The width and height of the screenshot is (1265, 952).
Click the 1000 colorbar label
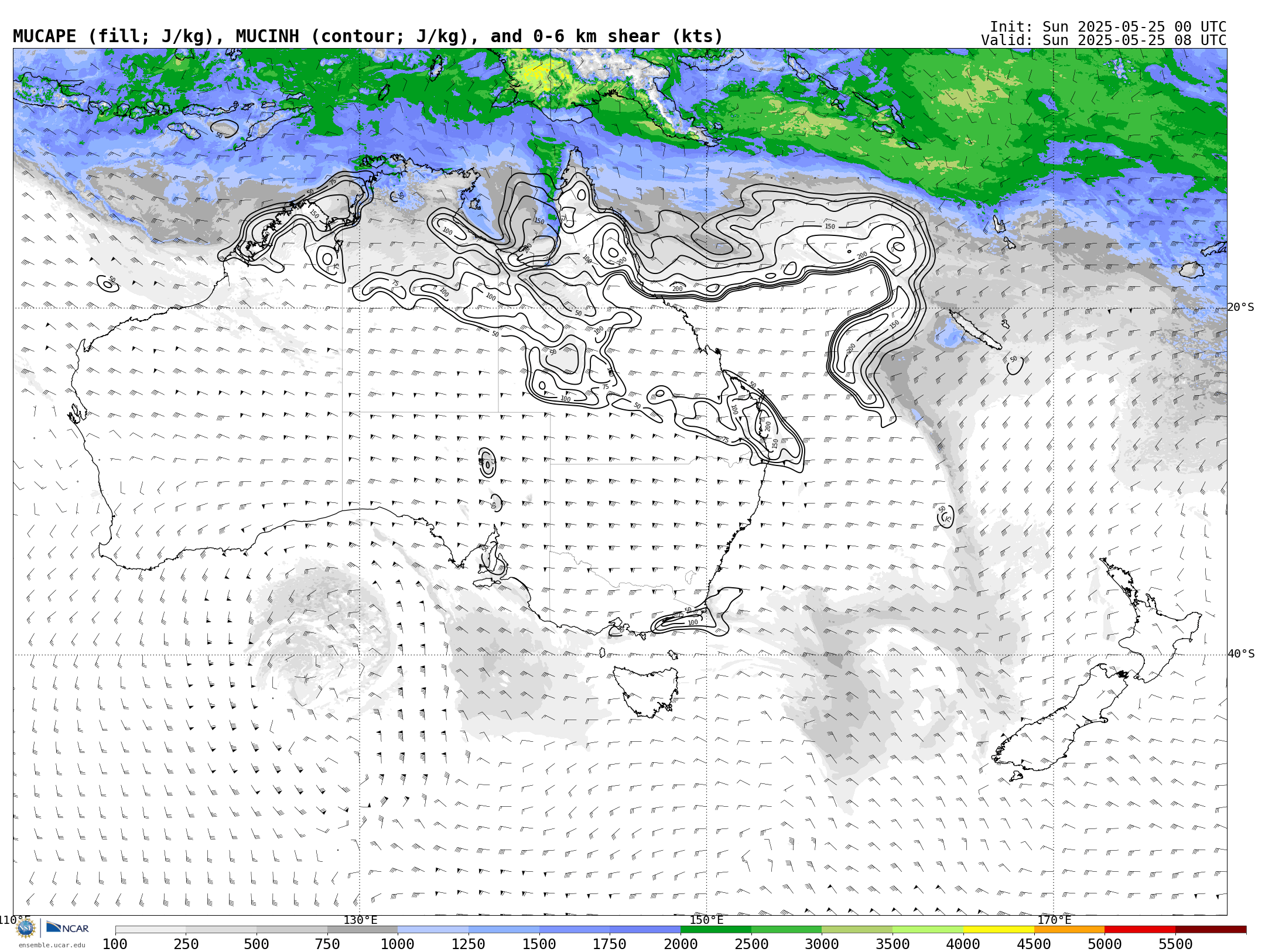point(398,944)
